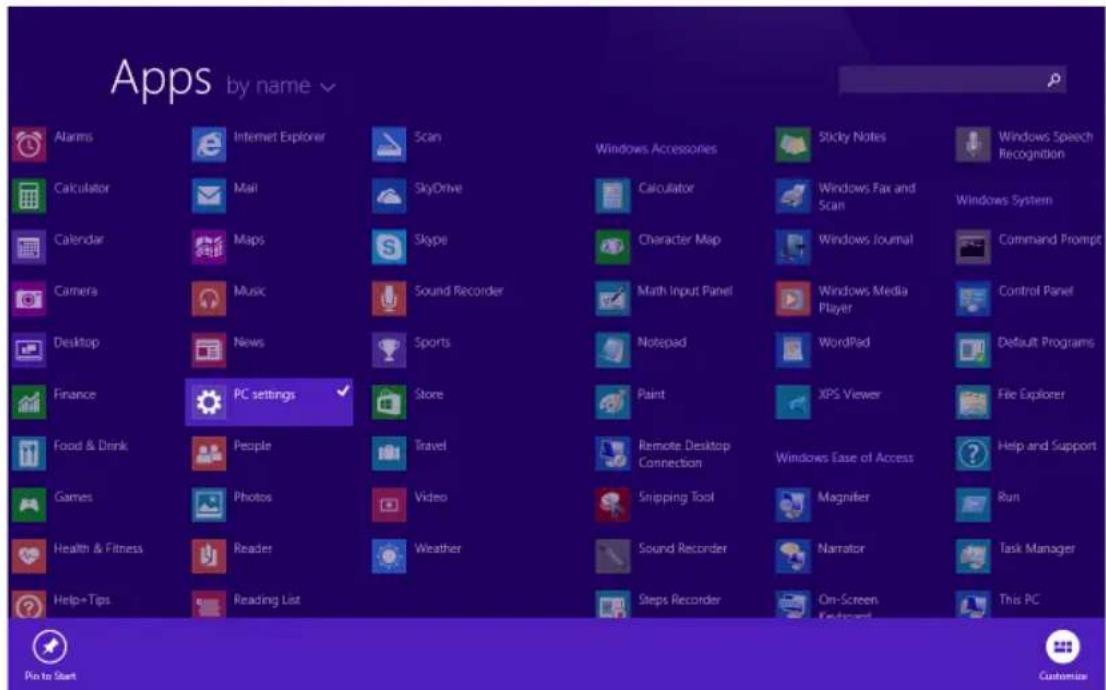Image resolution: width=1106 pixels, height=690 pixels.
Task: Open the File Explorer icon
Action: pos(973,402)
